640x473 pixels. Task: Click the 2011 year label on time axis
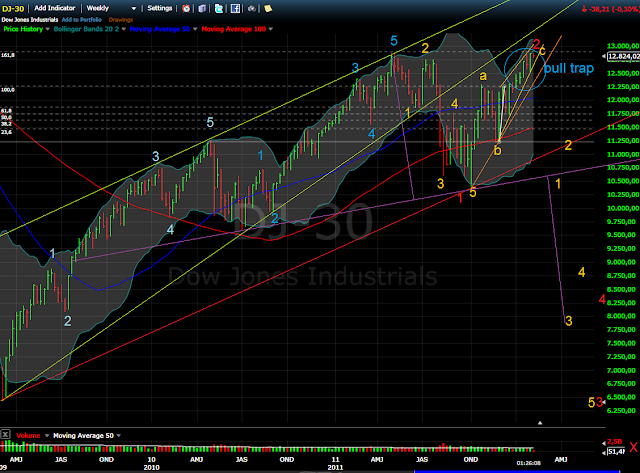pos(335,468)
